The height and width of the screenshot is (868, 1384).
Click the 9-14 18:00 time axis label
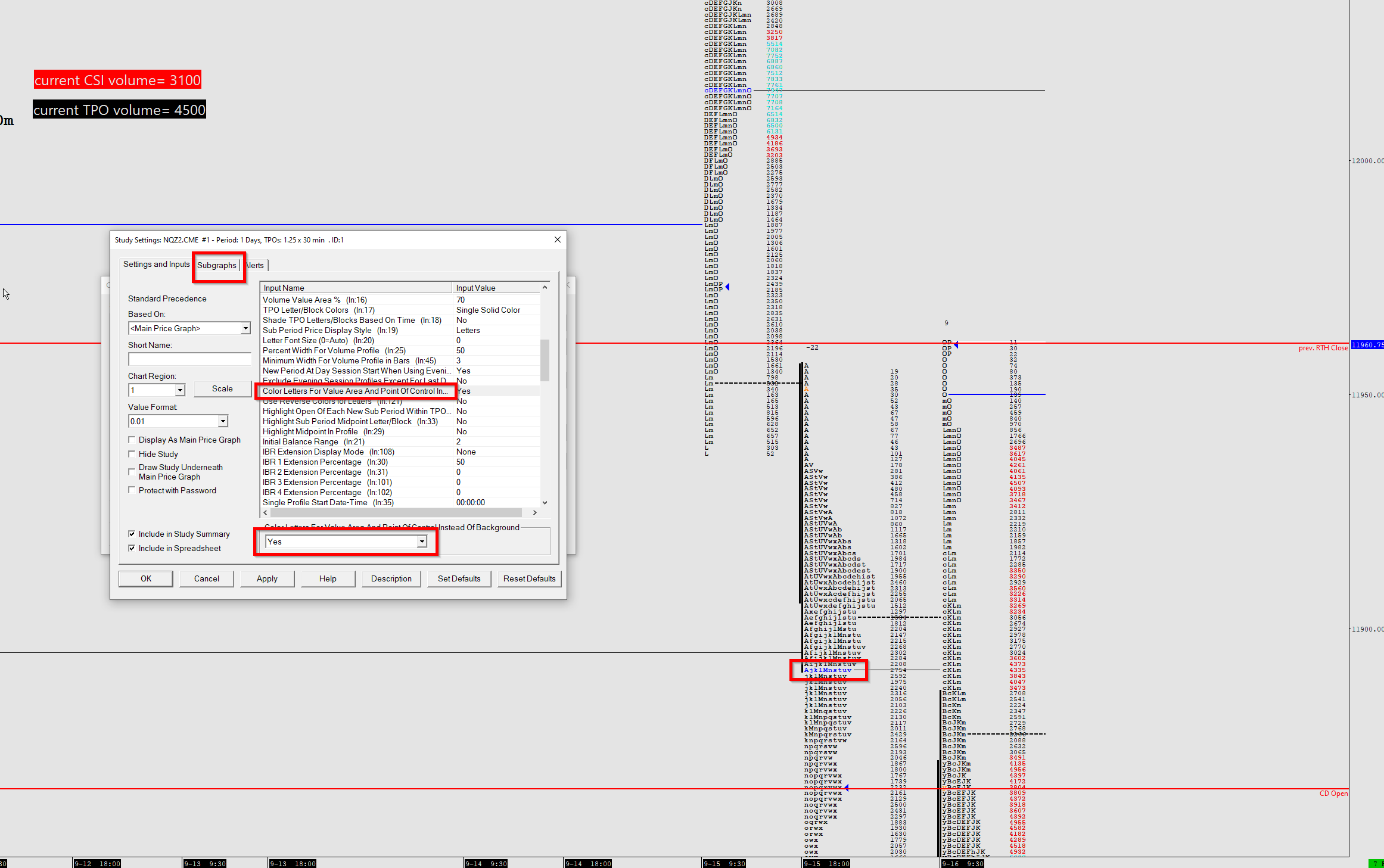[x=589, y=863]
